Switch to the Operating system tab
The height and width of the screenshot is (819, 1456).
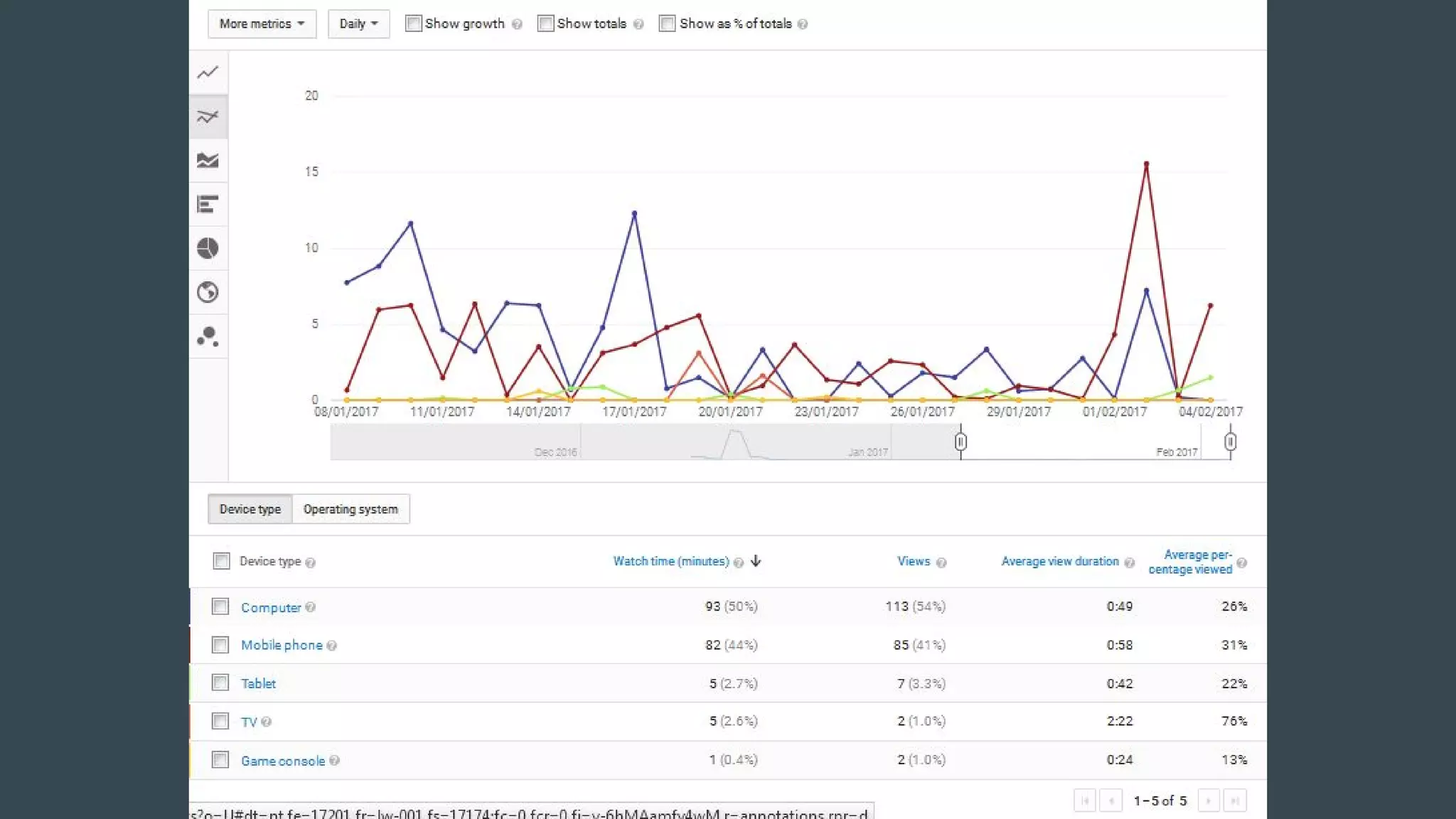[x=350, y=509]
